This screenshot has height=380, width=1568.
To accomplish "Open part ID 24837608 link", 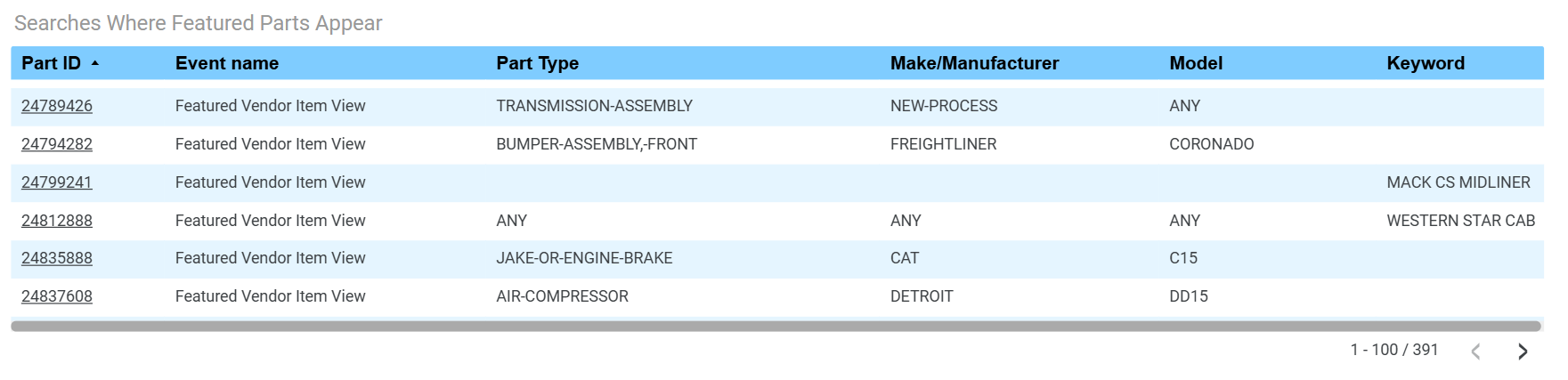I will tap(57, 296).
